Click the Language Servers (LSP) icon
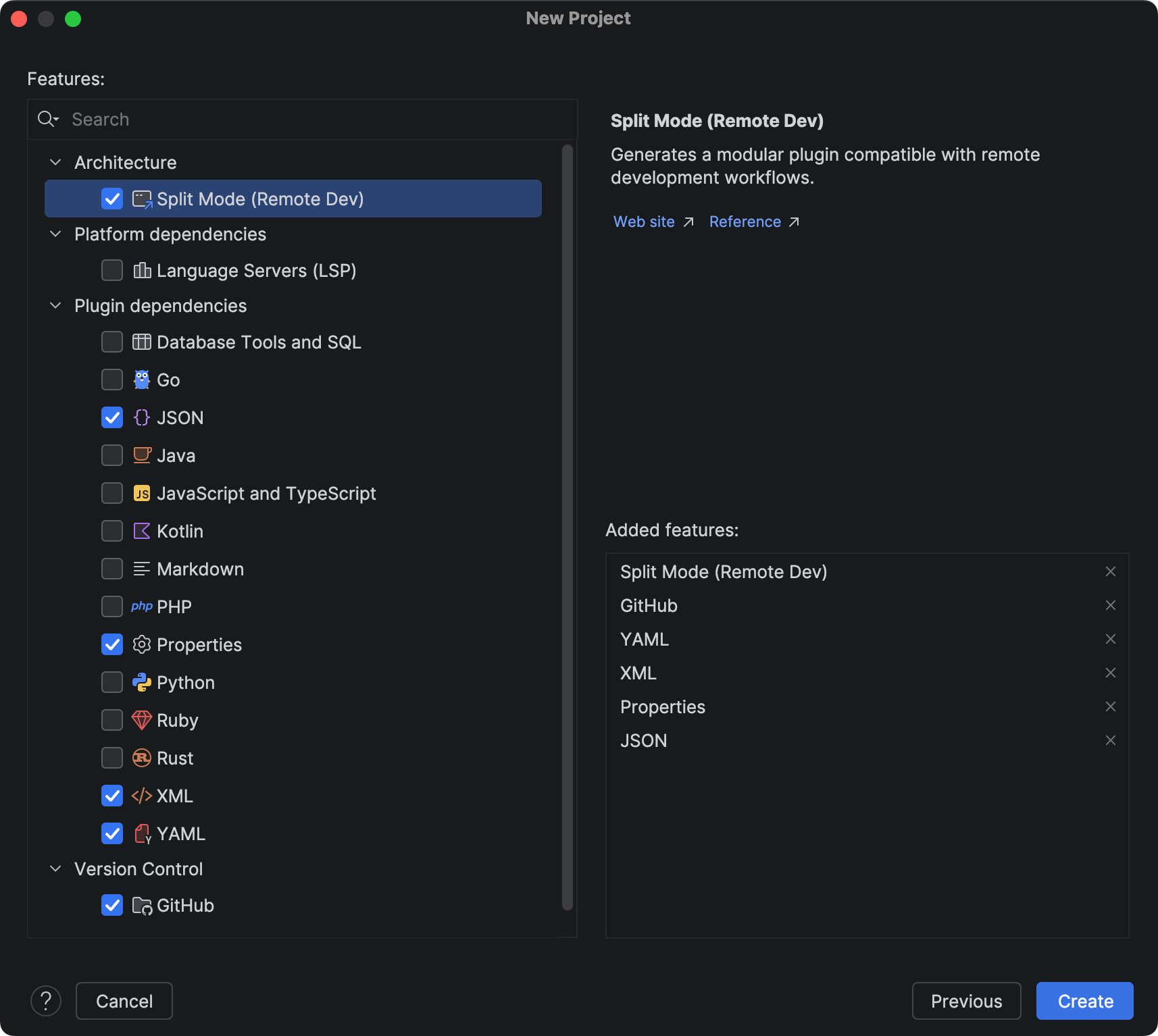Viewport: 1158px width, 1036px height. click(x=142, y=271)
